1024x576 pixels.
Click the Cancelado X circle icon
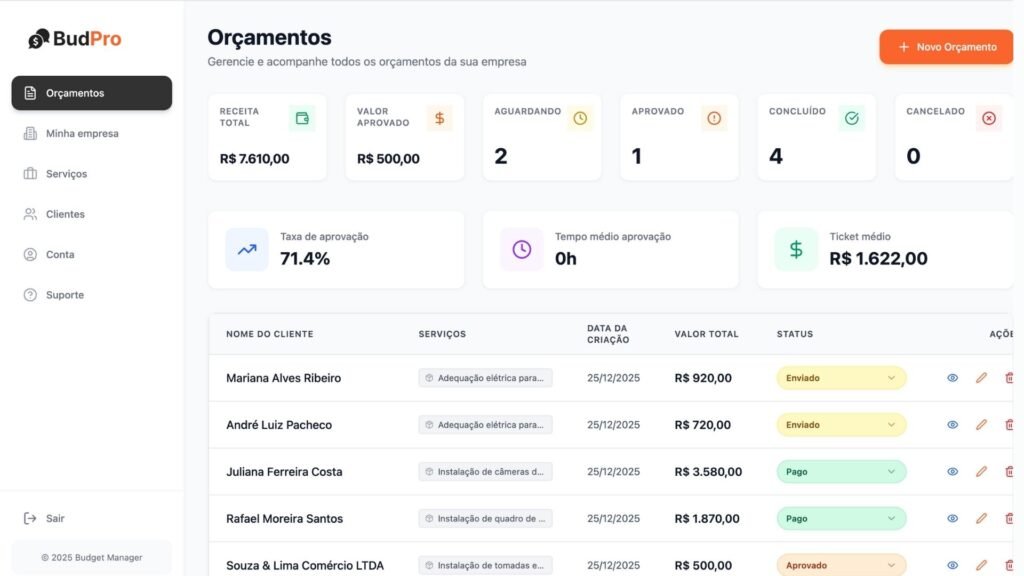989,118
